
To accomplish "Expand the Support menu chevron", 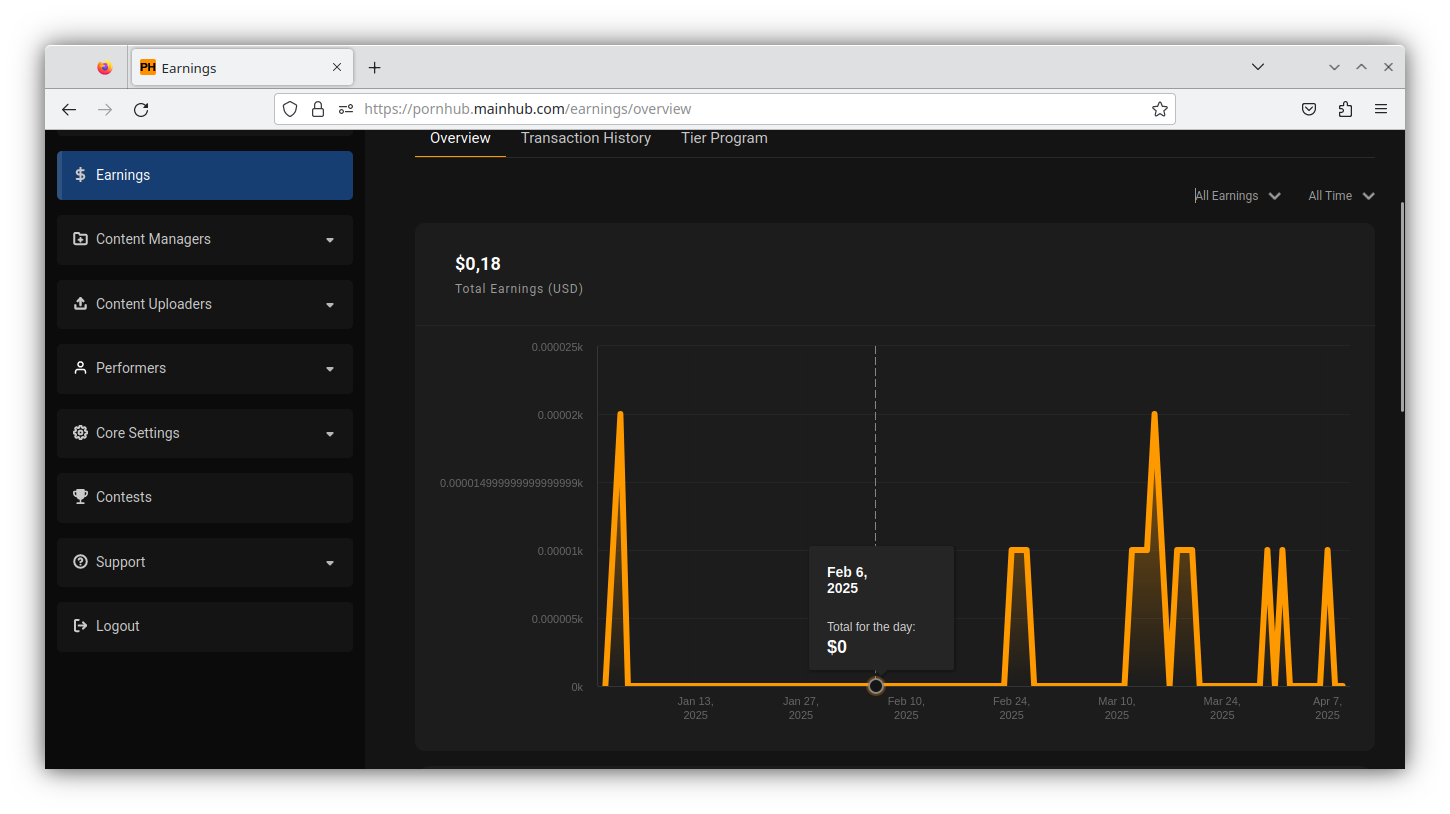I will [x=330, y=562].
